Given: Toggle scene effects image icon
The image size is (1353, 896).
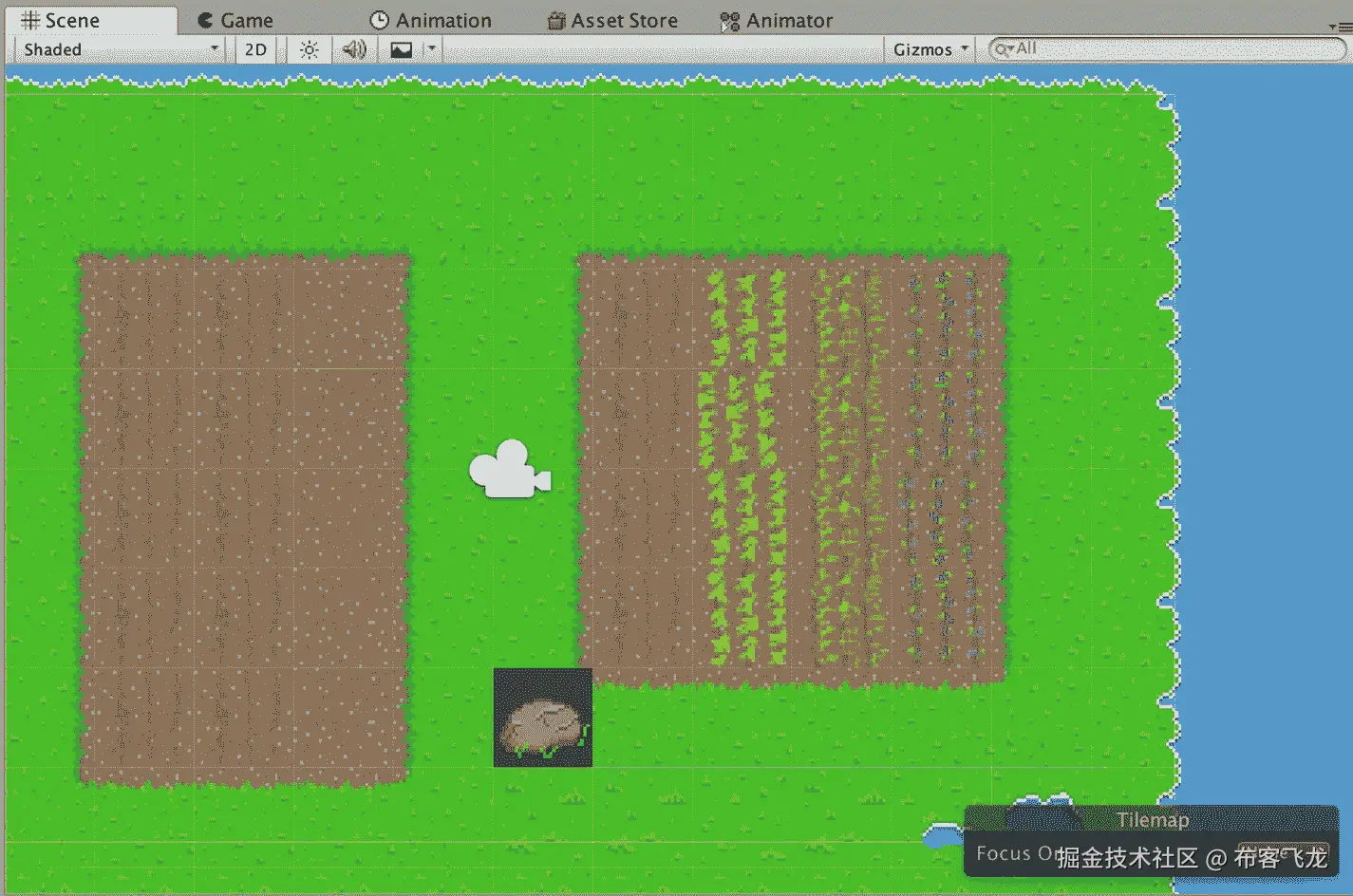Looking at the screenshot, I should click(x=402, y=49).
